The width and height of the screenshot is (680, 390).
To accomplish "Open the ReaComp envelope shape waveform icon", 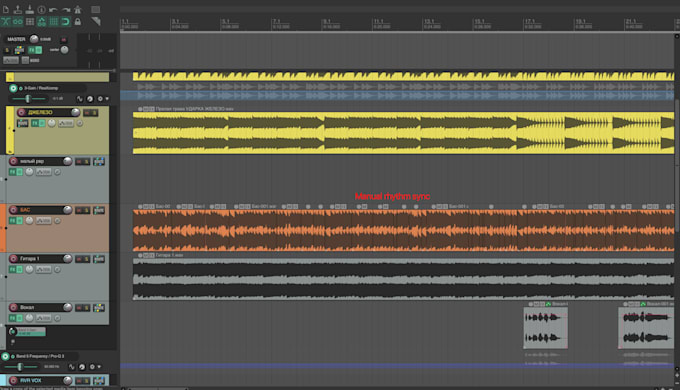I will tap(80, 99).
